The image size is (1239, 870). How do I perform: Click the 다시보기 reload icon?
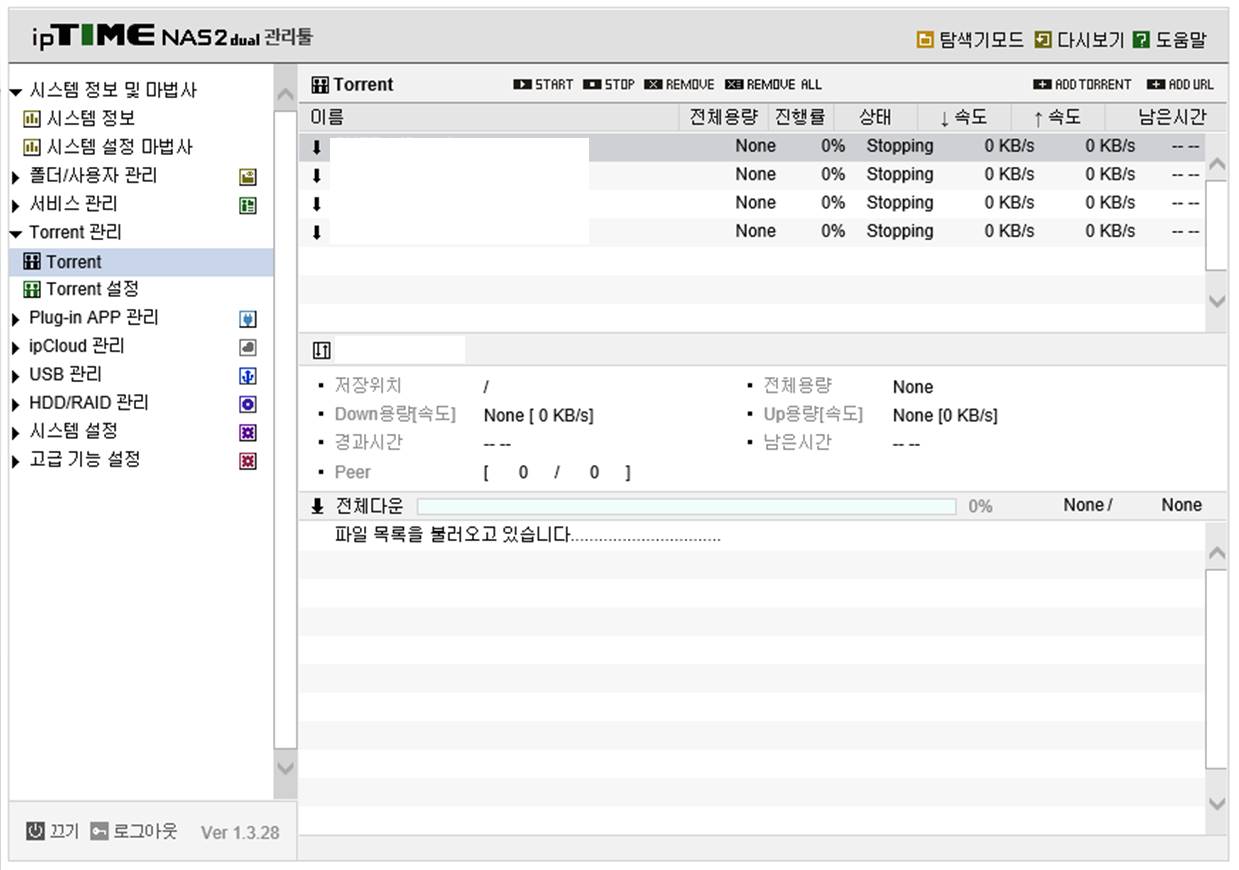point(1043,40)
